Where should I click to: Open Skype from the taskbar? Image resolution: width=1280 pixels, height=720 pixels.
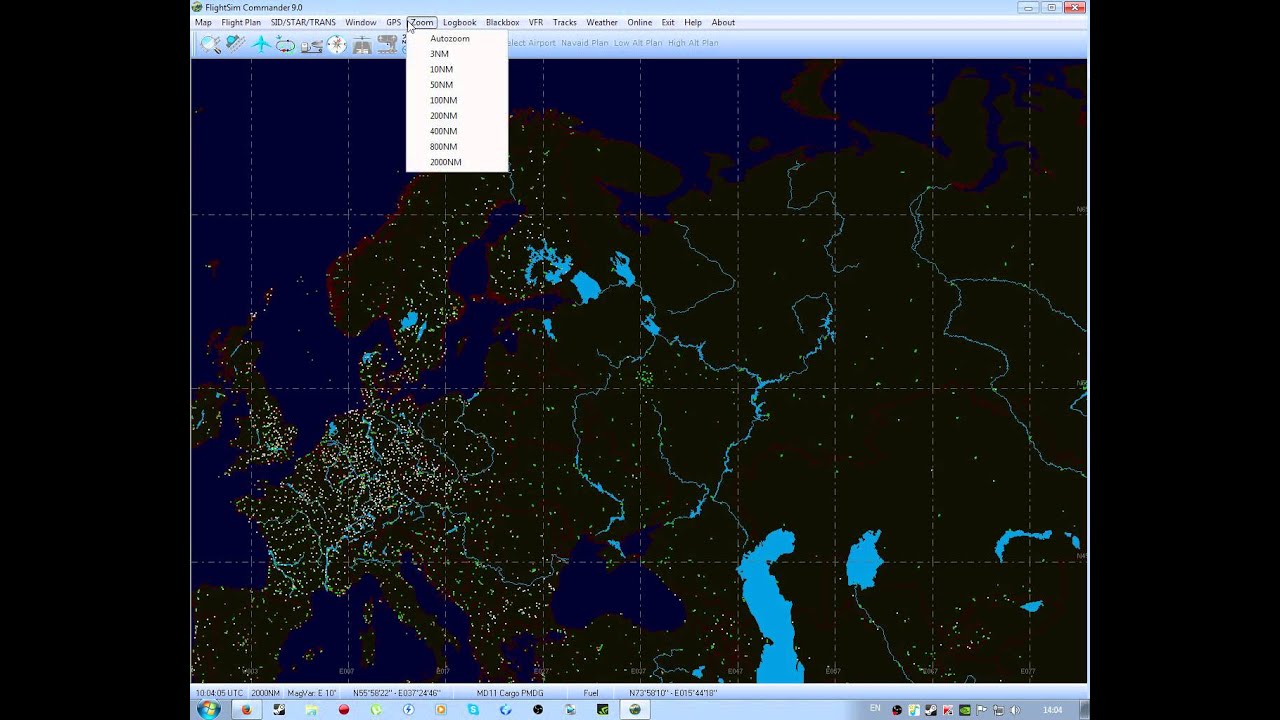(x=473, y=710)
